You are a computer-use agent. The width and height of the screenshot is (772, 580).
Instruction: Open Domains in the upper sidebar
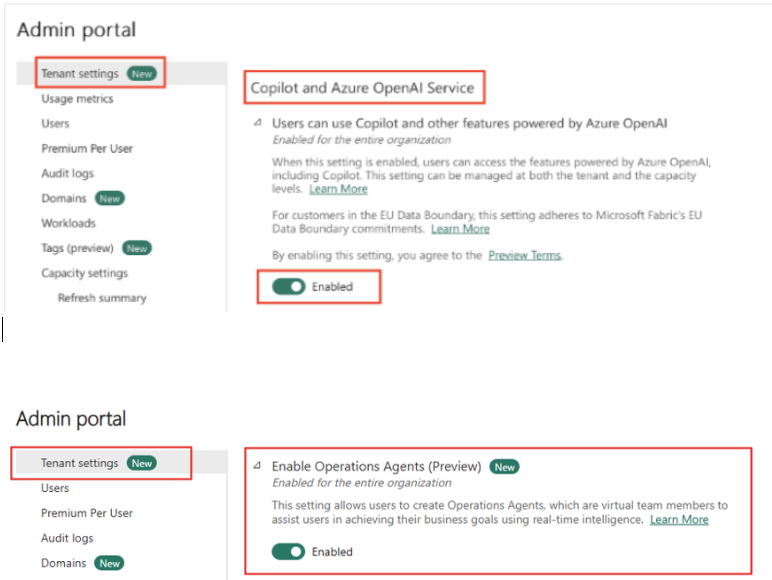[x=64, y=198]
